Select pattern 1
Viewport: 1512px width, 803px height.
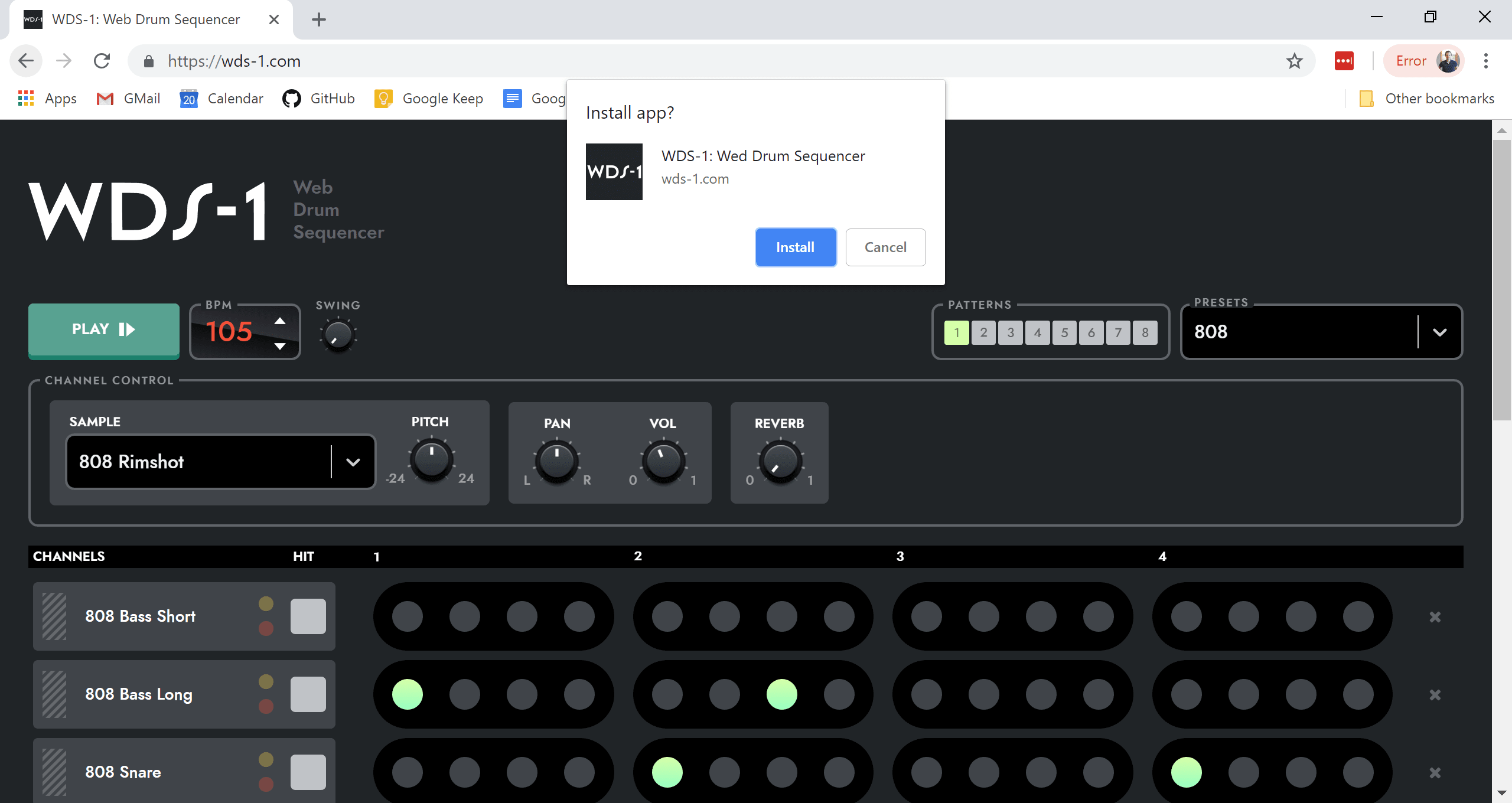tap(957, 332)
